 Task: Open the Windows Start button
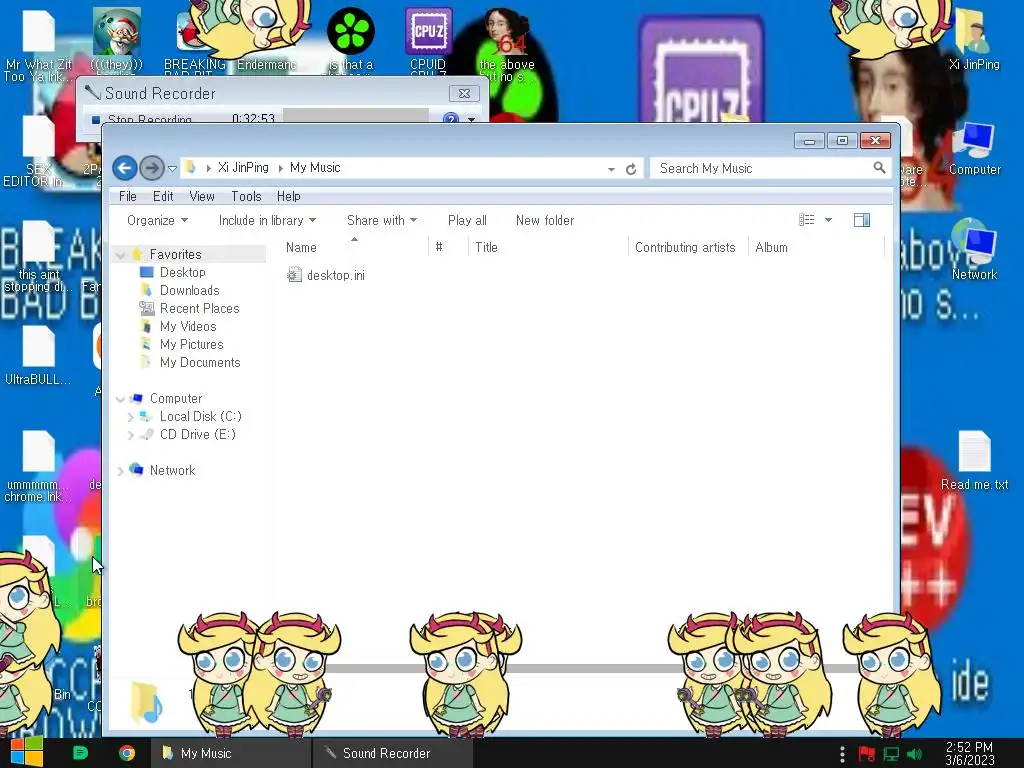point(26,752)
